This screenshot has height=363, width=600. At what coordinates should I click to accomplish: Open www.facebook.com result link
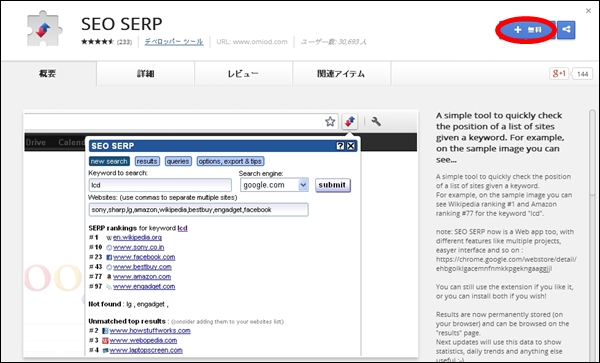coord(144,257)
